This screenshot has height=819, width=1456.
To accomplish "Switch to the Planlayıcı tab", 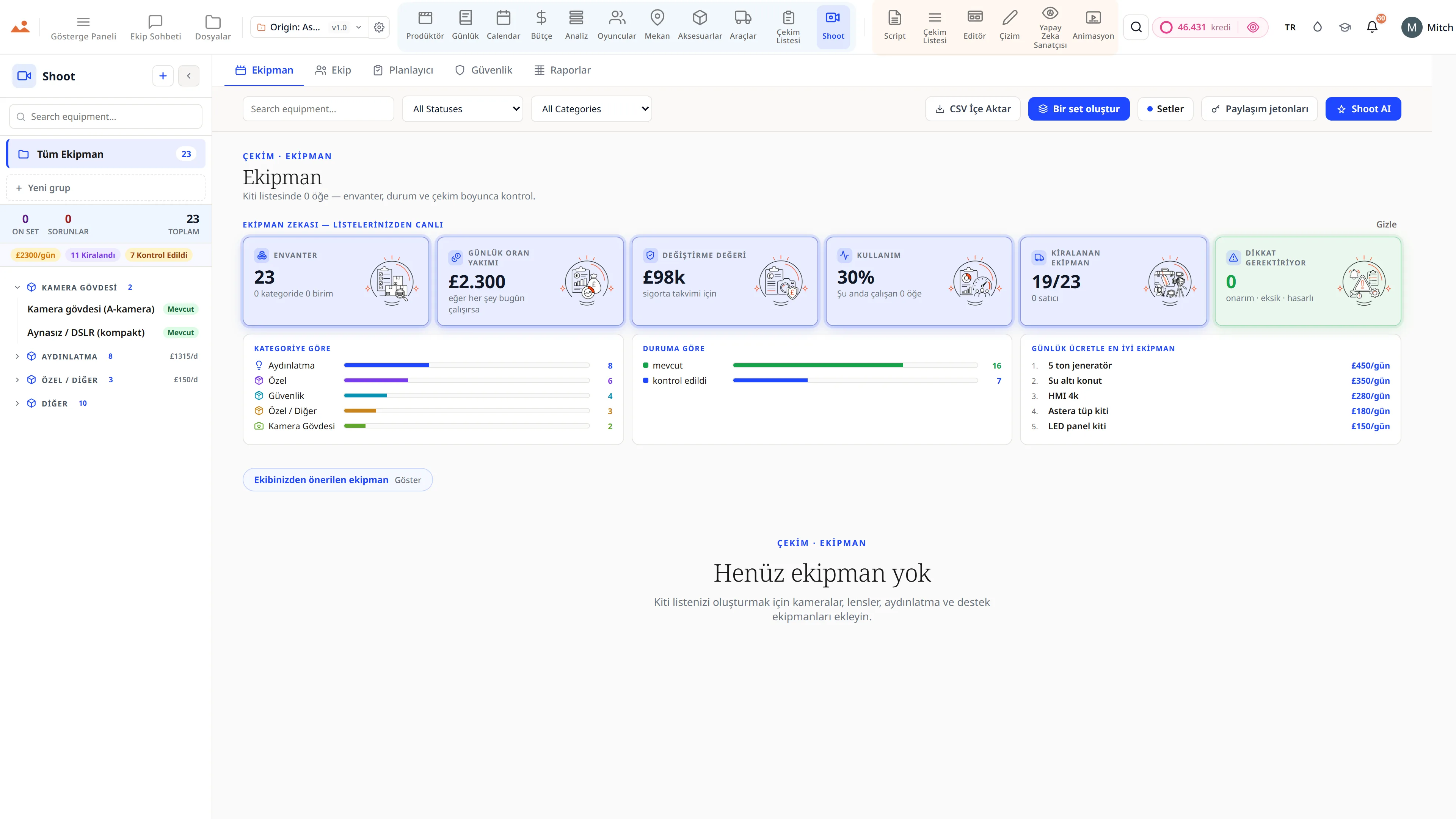I will tap(403, 70).
